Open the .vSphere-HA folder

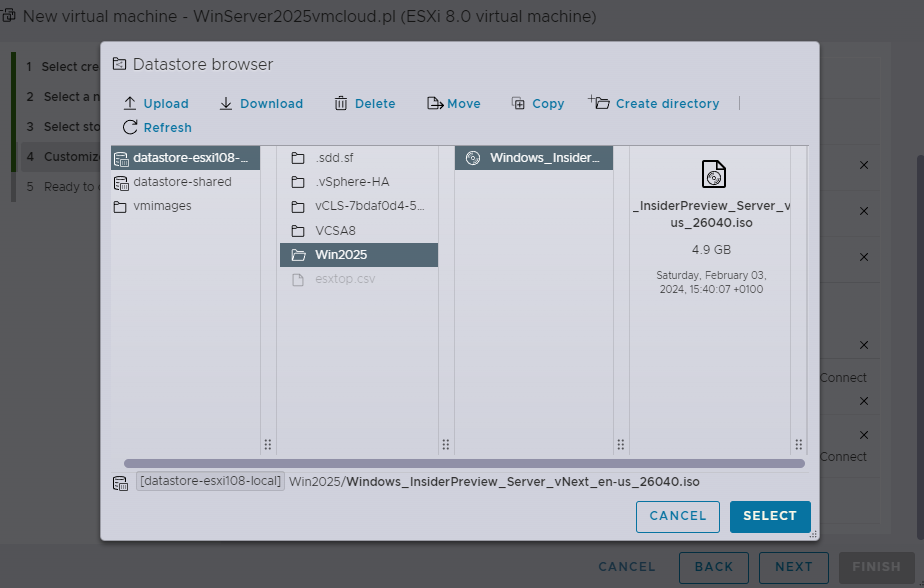pos(358,182)
